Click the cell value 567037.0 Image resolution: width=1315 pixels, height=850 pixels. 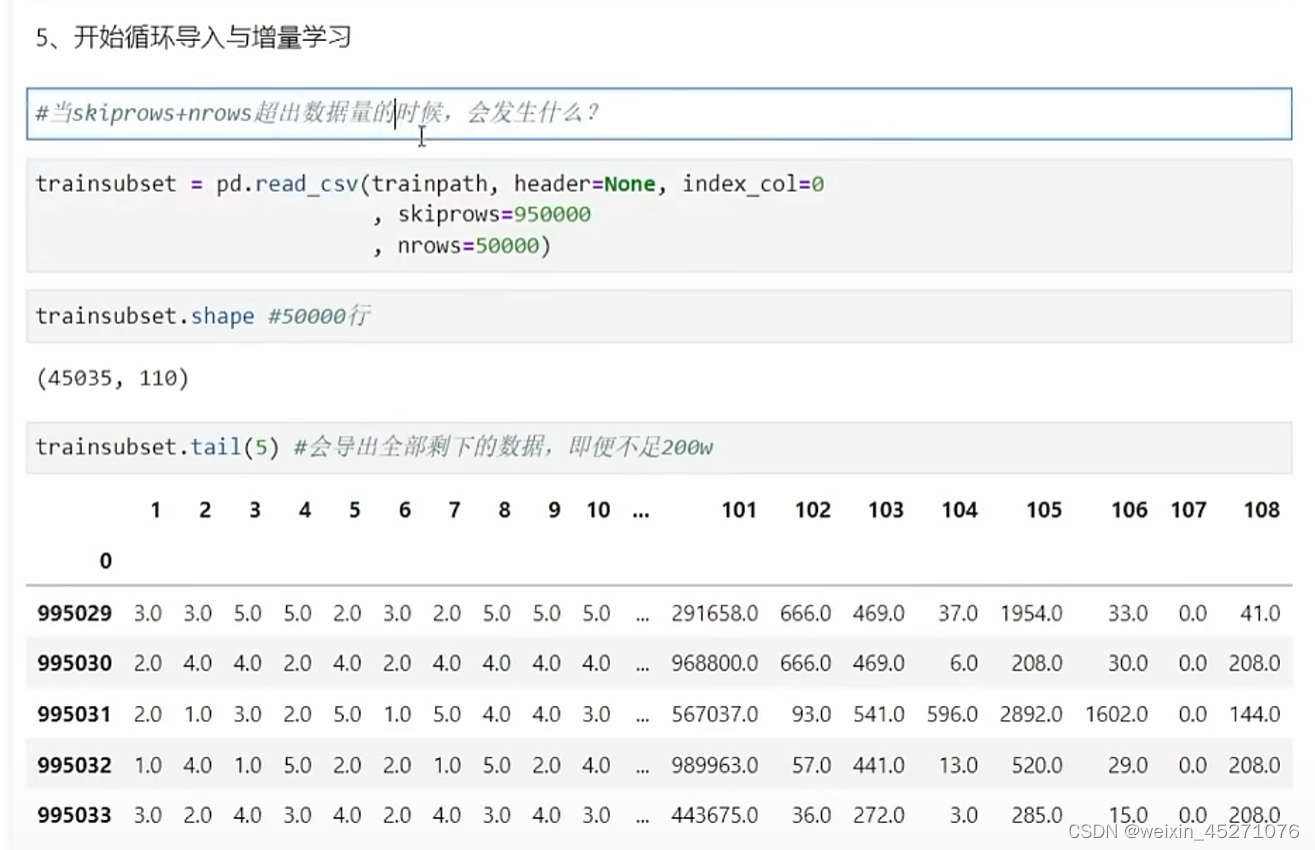[x=715, y=714]
